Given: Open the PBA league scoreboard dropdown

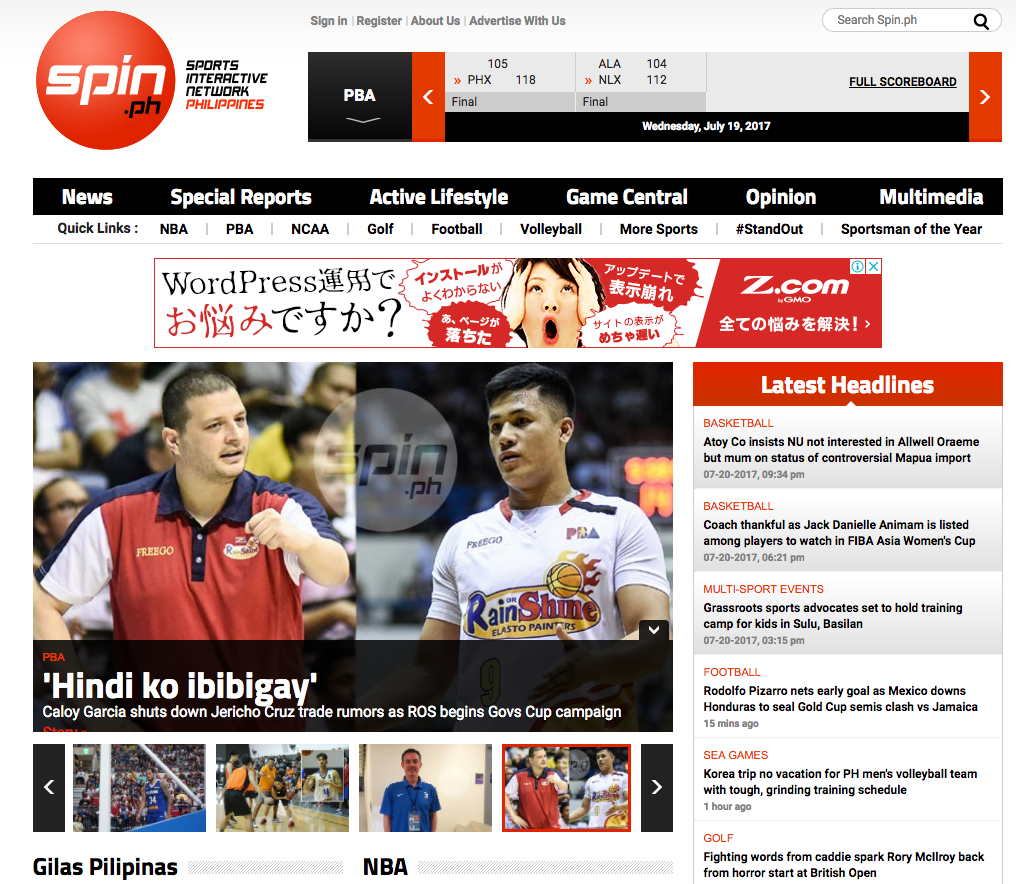Looking at the screenshot, I should [x=360, y=97].
